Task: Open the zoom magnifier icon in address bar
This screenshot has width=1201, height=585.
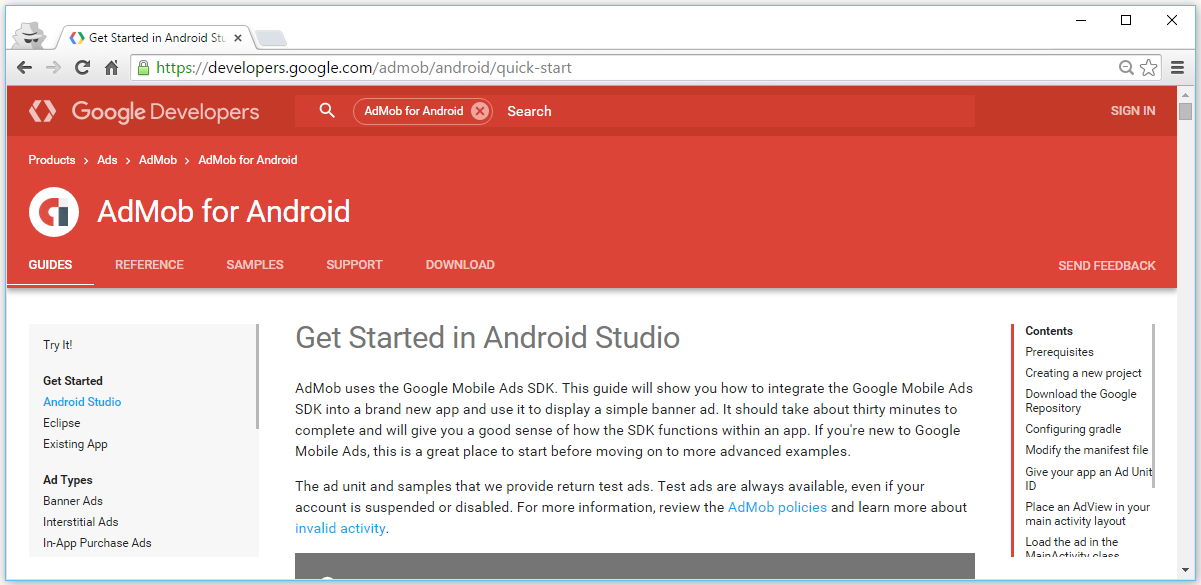Action: pyautogui.click(x=1126, y=68)
